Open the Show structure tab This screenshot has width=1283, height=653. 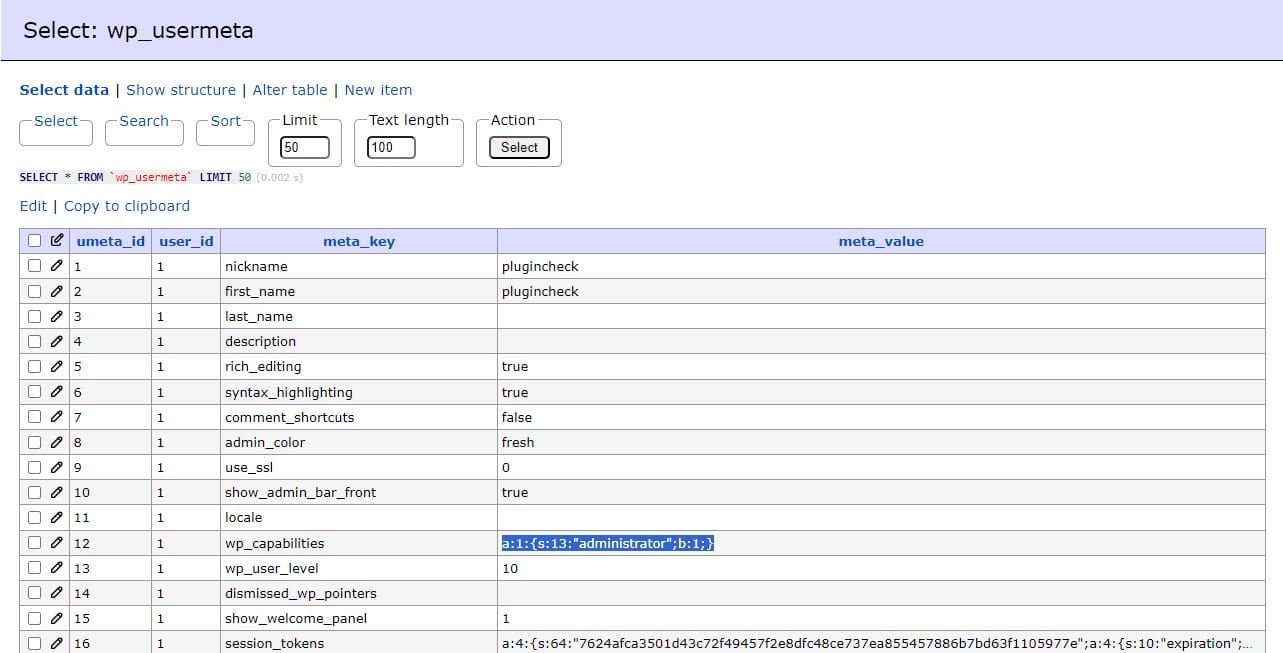pyautogui.click(x=181, y=90)
